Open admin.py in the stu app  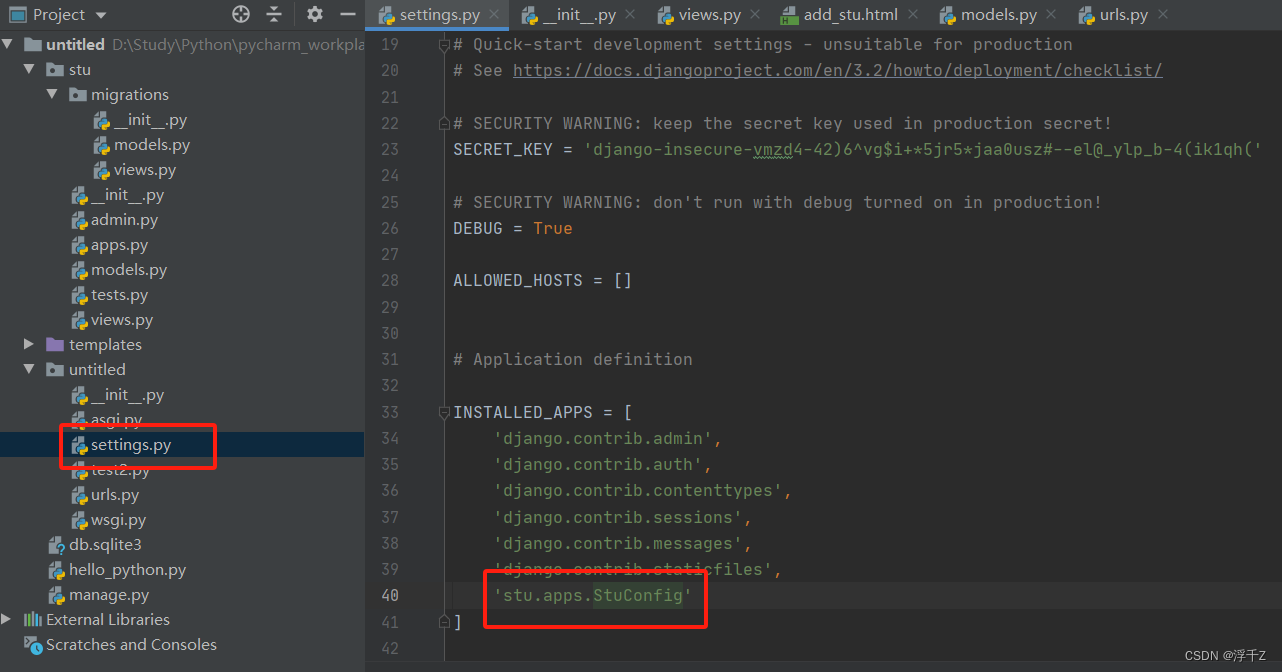124,219
